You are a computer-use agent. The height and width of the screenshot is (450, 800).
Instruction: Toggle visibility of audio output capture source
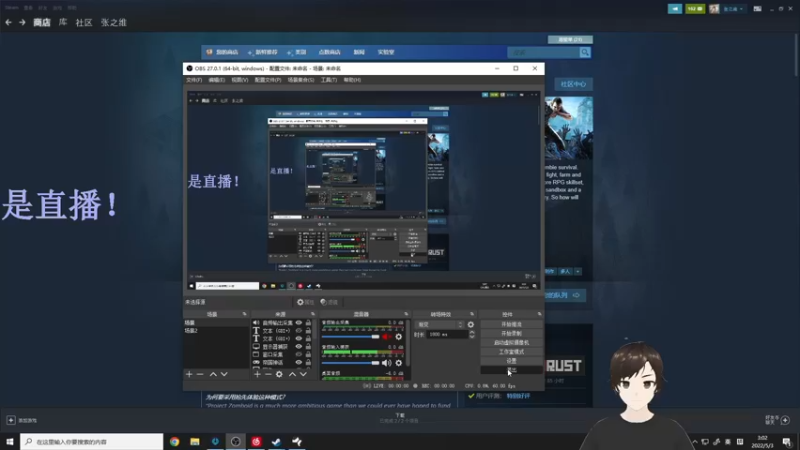pyautogui.click(x=299, y=323)
